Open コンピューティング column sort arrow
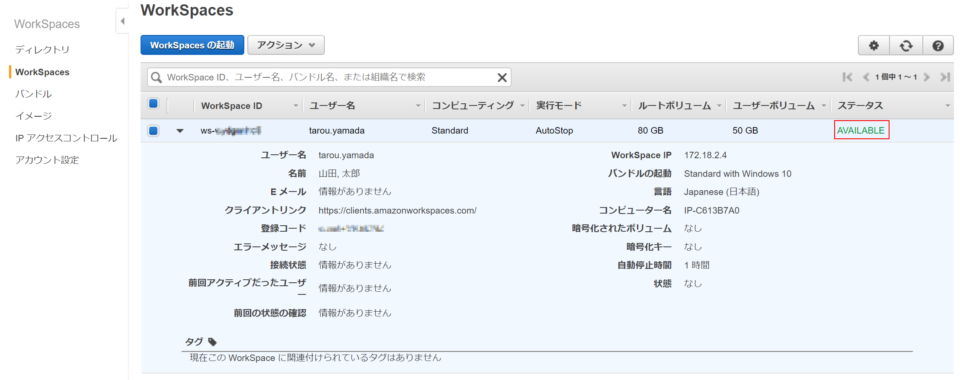 pos(523,106)
